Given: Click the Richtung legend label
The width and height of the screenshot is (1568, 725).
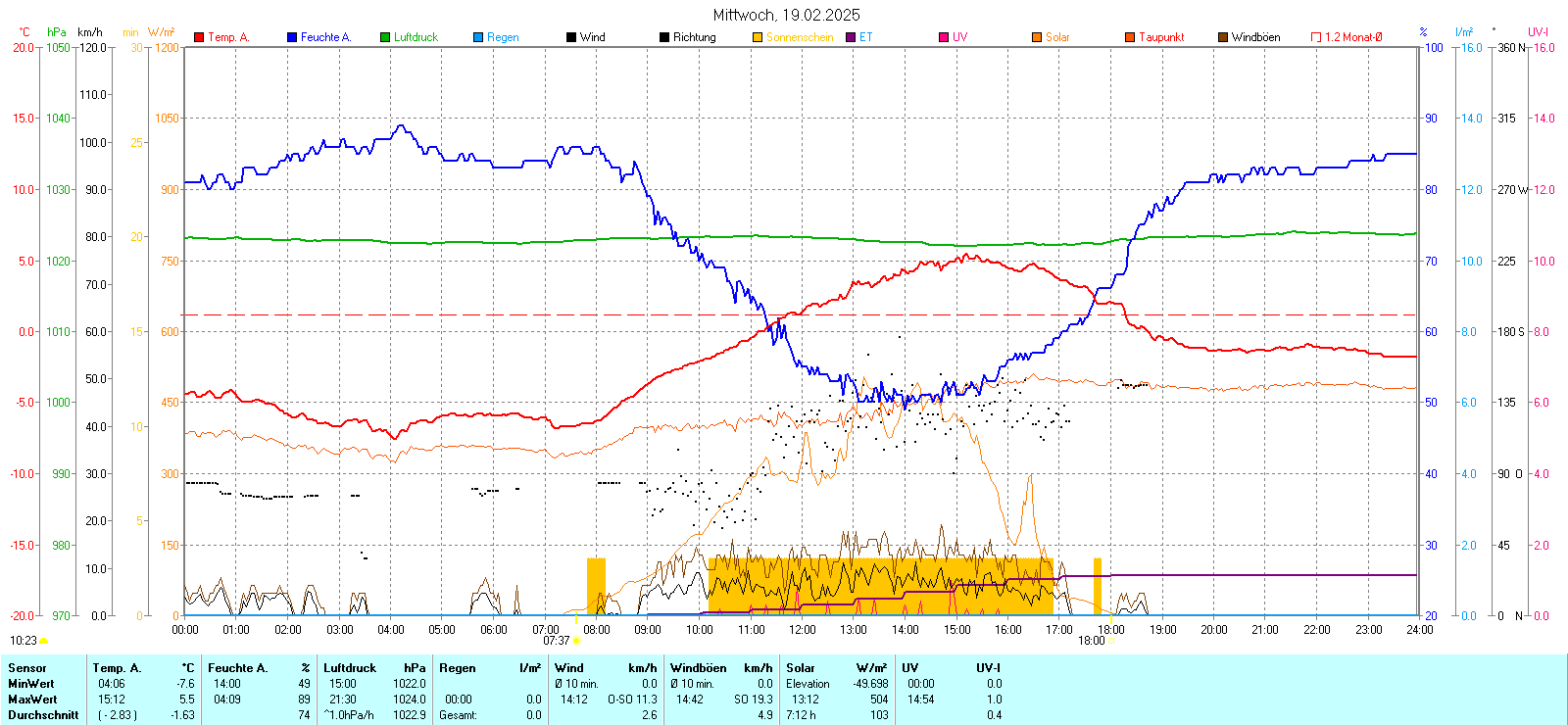Looking at the screenshot, I should point(694,37).
